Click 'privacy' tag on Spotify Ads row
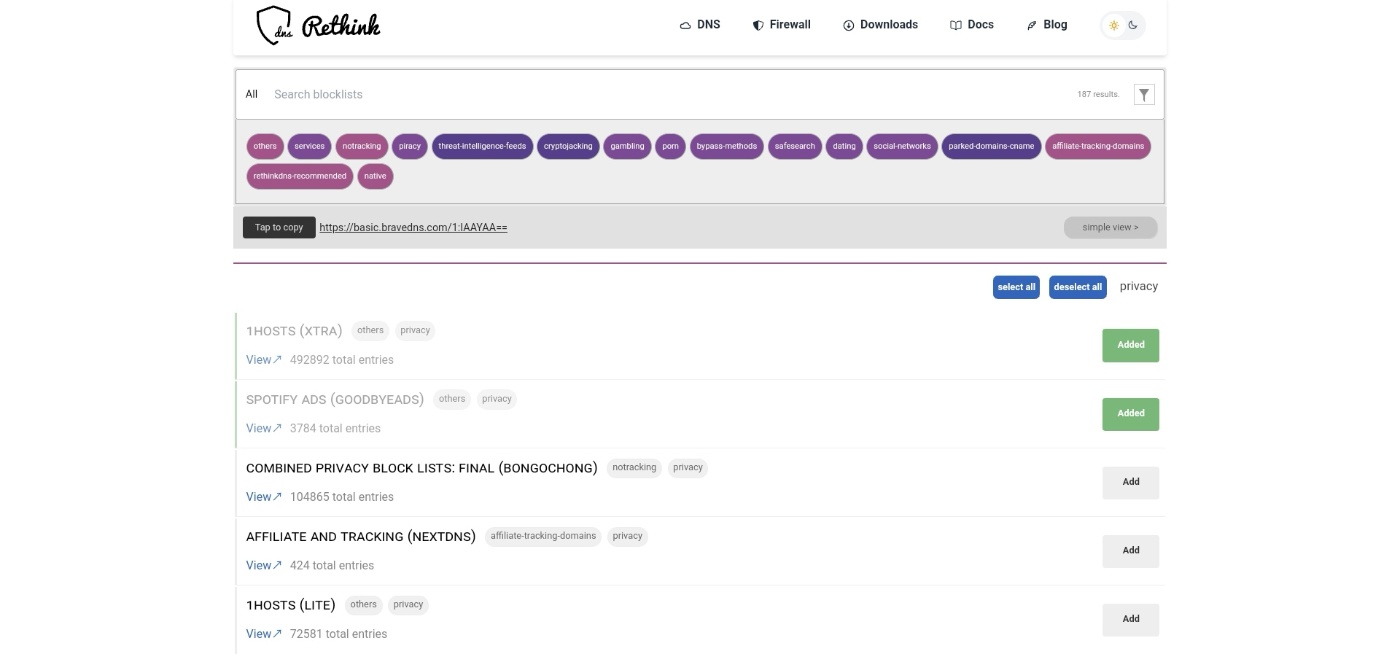Viewport: 1400px width, 654px height. pos(497,399)
